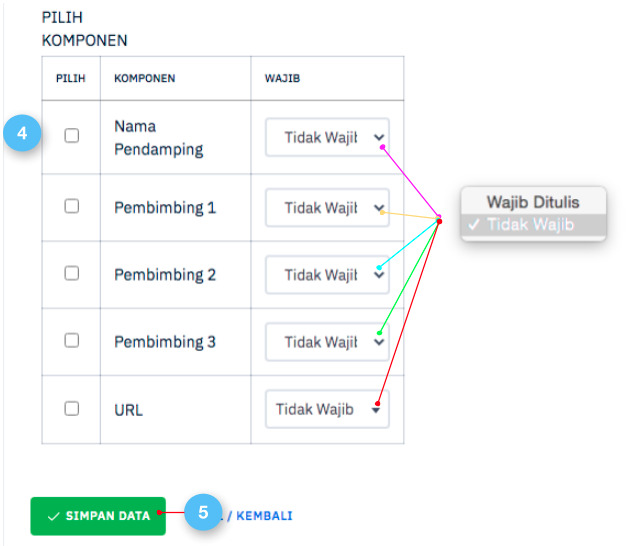Click the blue step 5 marker
The image size is (631, 546).
[203, 514]
